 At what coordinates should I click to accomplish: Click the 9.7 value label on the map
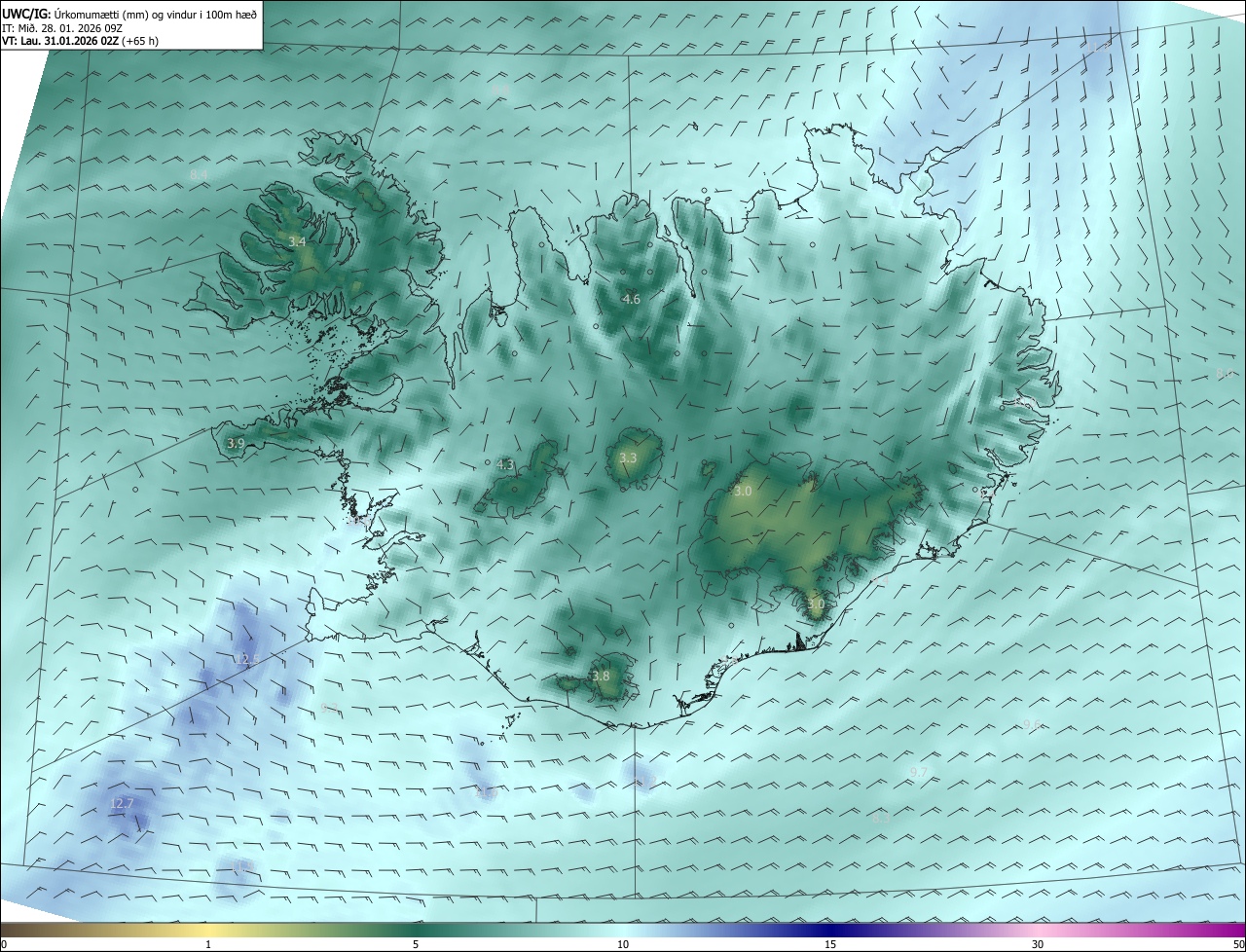pyautogui.click(x=918, y=772)
